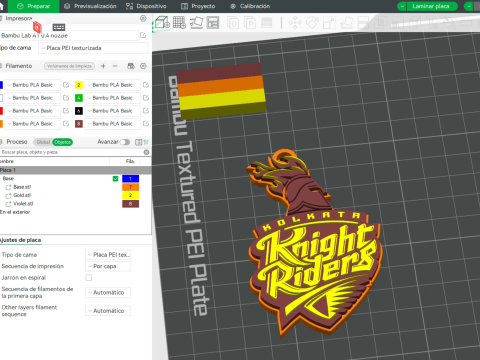Open filament 2 Bambu PLA Basic dropdown
This screenshot has width=480, height=360.
point(112,85)
